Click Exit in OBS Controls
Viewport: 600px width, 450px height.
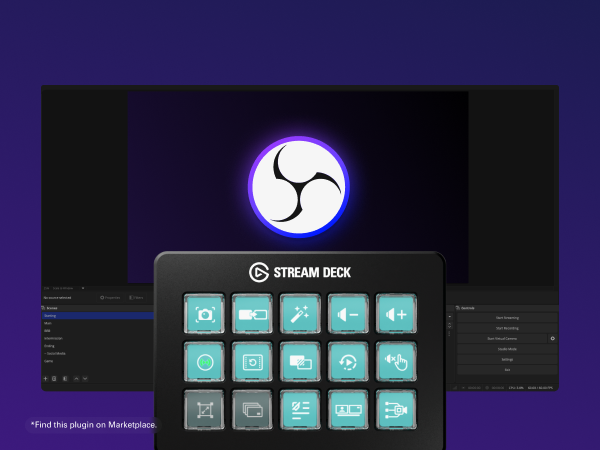(507, 370)
